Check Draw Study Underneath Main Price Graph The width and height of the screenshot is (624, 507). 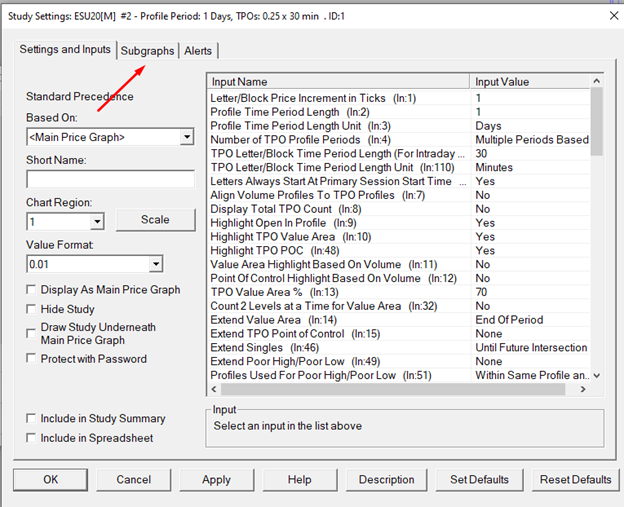pyautogui.click(x=33, y=328)
